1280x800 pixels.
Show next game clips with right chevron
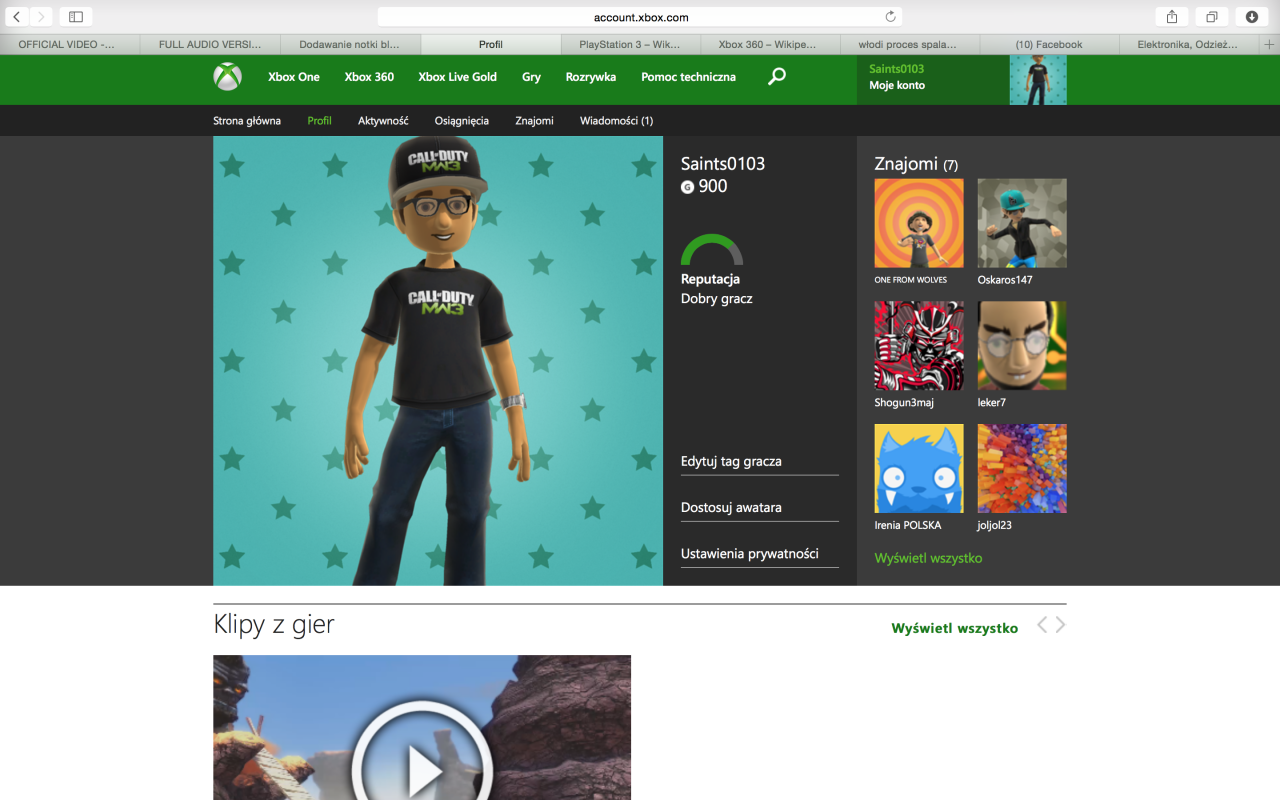click(1060, 625)
